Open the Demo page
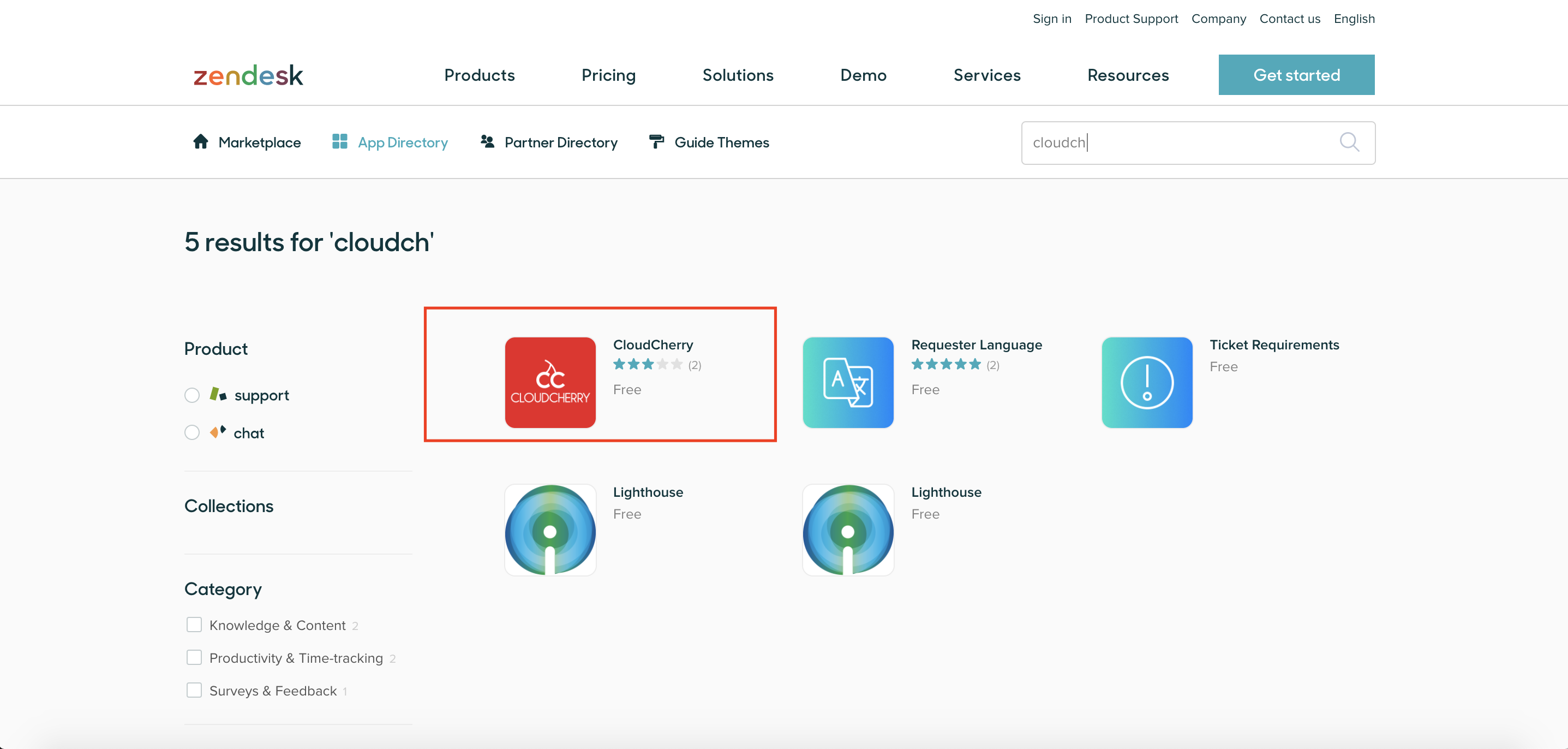Image resolution: width=1568 pixels, height=749 pixels. [863, 75]
